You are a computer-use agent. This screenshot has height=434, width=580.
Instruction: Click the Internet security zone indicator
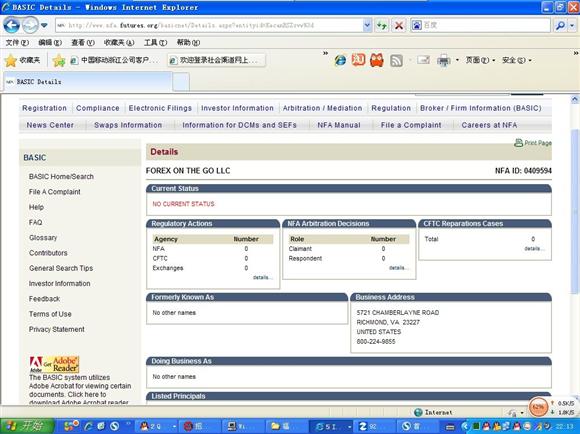click(433, 412)
